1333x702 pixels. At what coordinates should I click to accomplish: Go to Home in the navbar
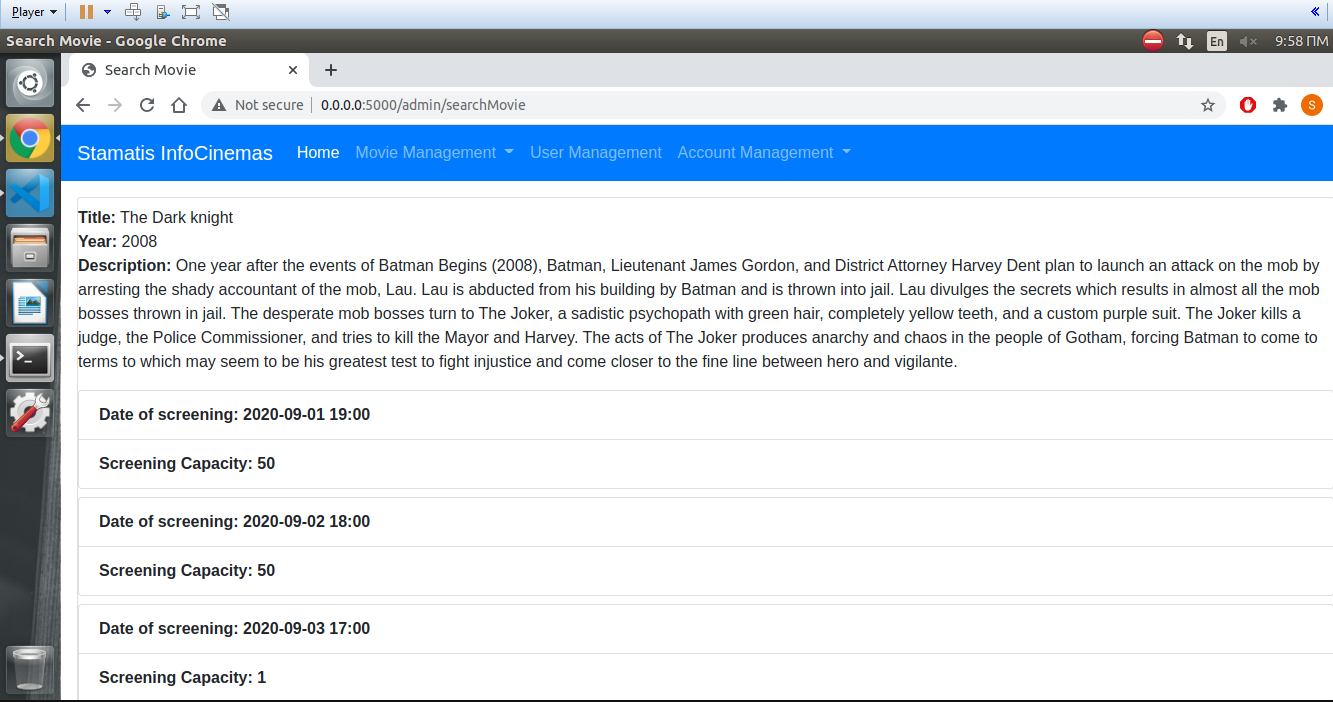318,153
